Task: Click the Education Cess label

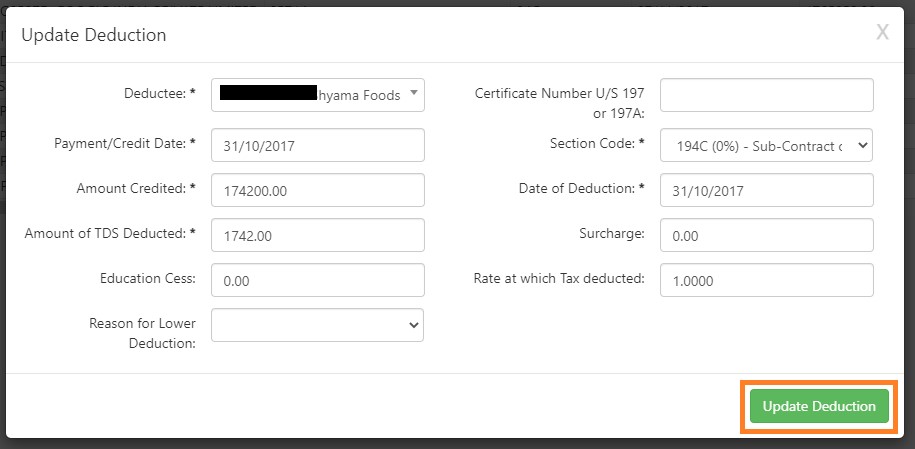Action: click(148, 279)
